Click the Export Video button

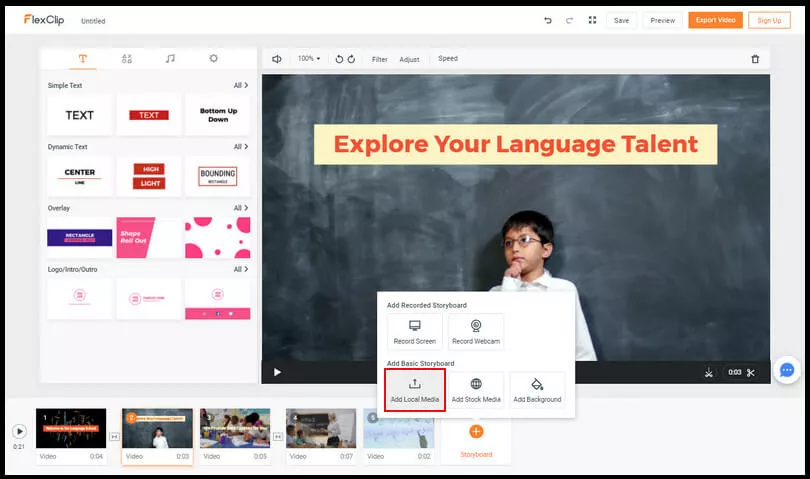point(715,20)
